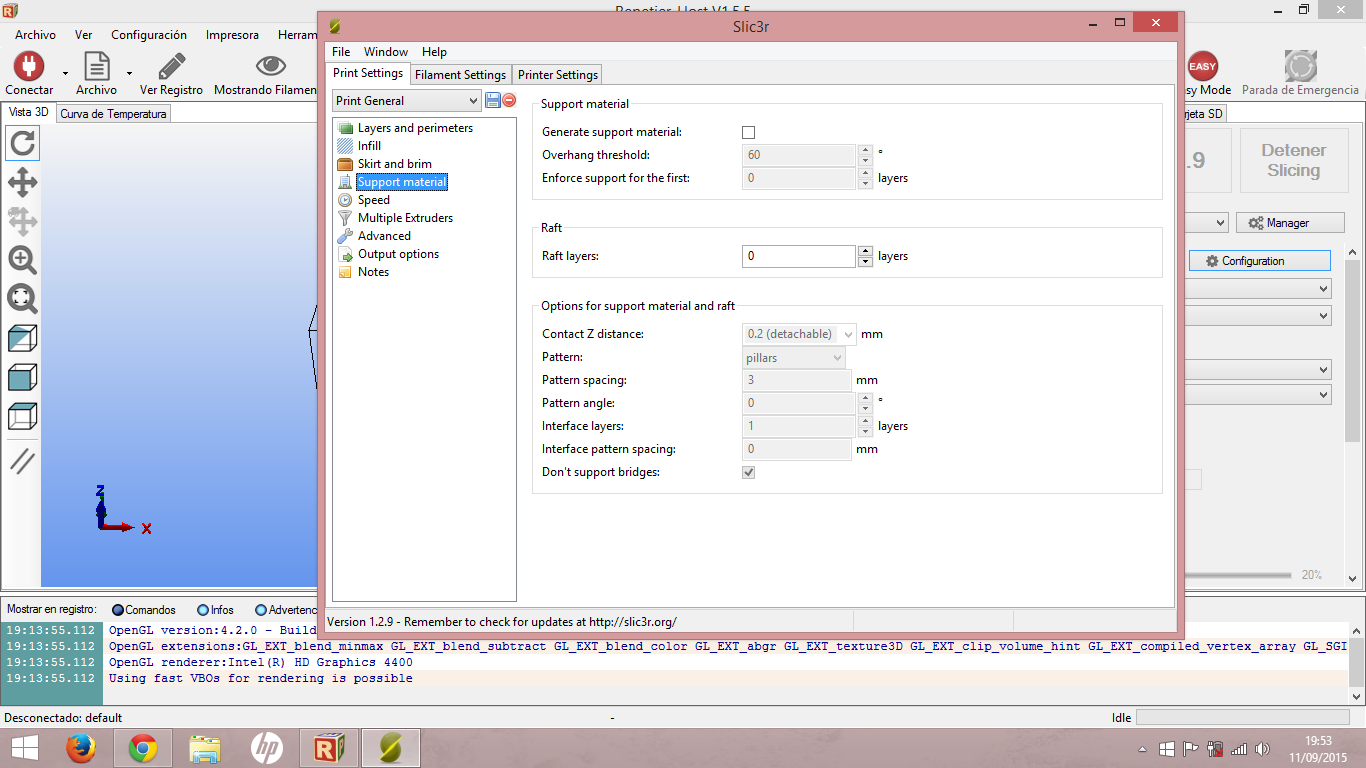Image resolution: width=1366 pixels, height=768 pixels.
Task: Select Skirt and brim settings
Action: pos(395,164)
